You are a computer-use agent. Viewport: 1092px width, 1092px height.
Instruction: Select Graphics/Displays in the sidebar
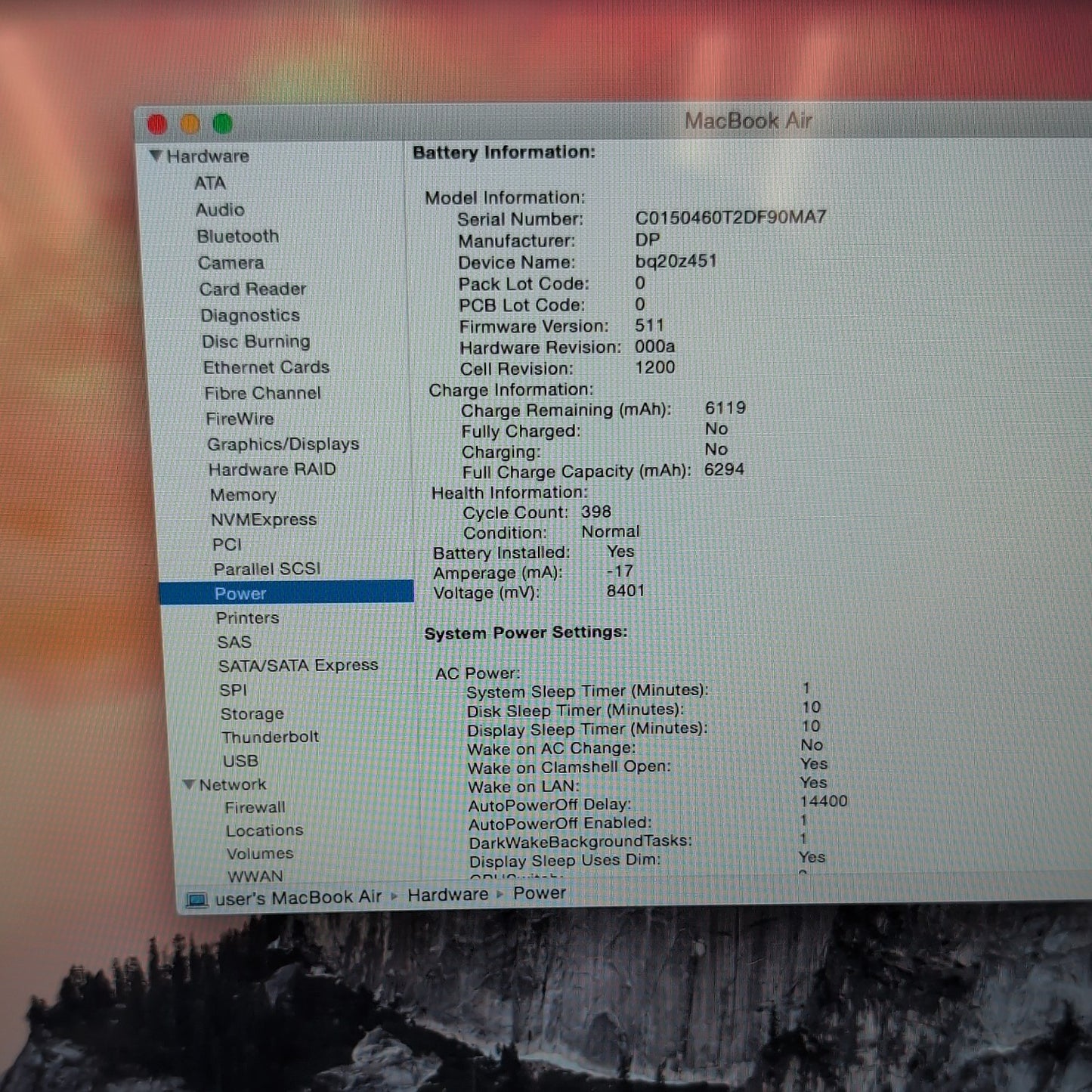tap(283, 444)
